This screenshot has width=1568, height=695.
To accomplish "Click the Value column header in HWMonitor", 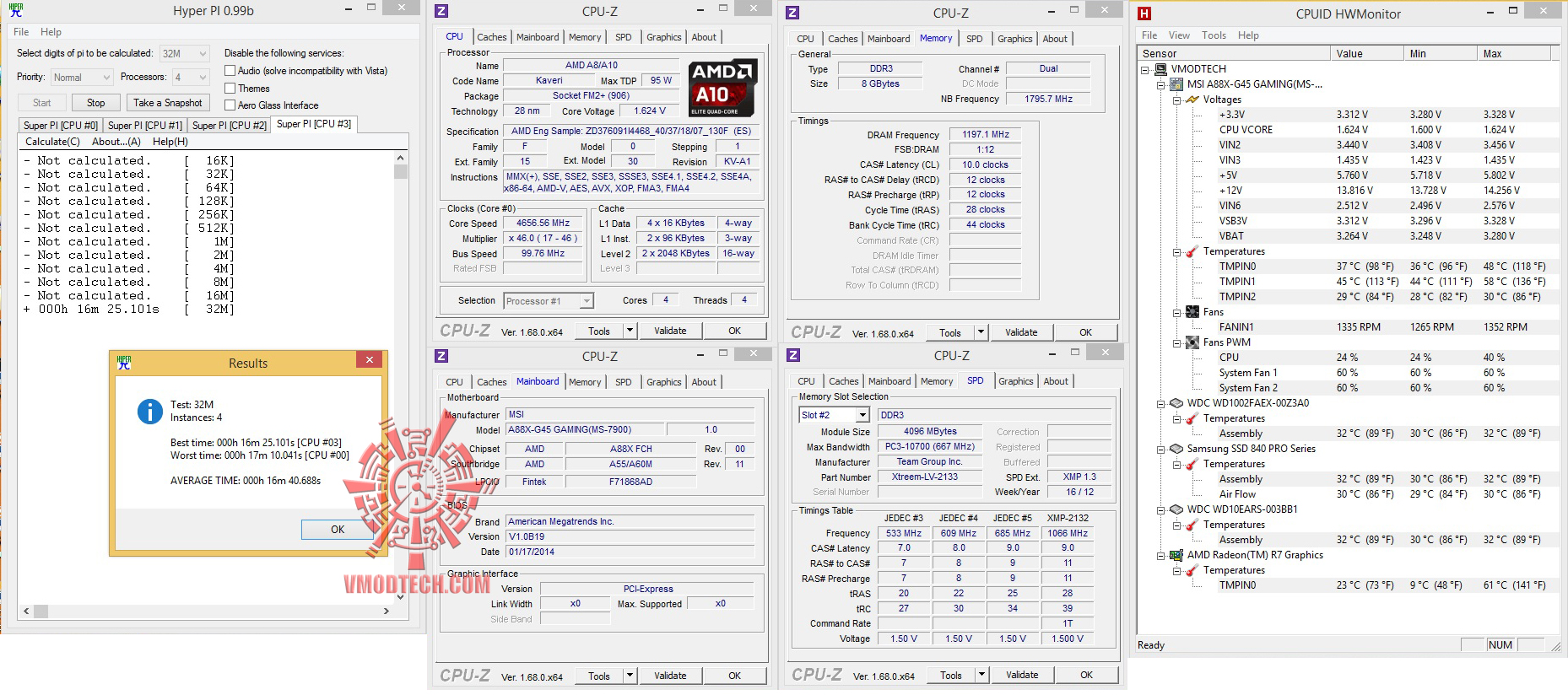I will point(1367,53).
